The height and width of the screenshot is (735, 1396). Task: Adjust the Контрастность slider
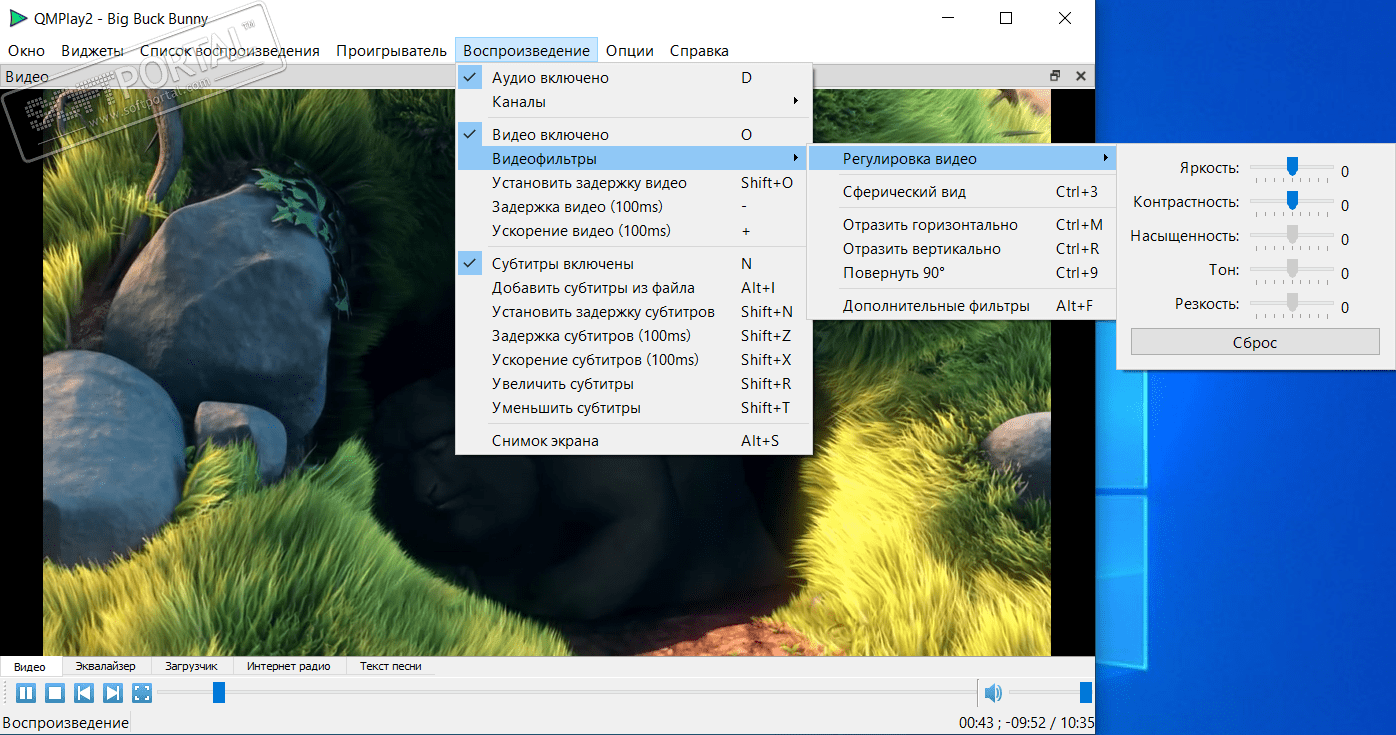[1292, 201]
